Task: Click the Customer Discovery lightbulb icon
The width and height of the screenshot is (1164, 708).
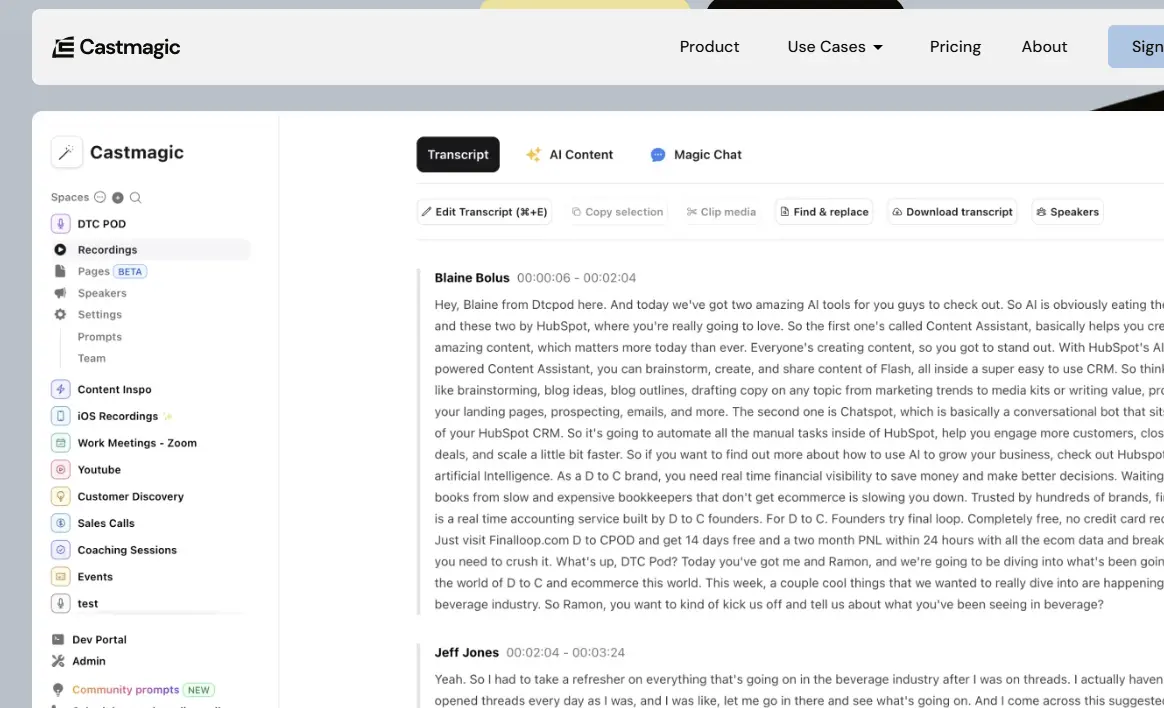Action: point(61,496)
